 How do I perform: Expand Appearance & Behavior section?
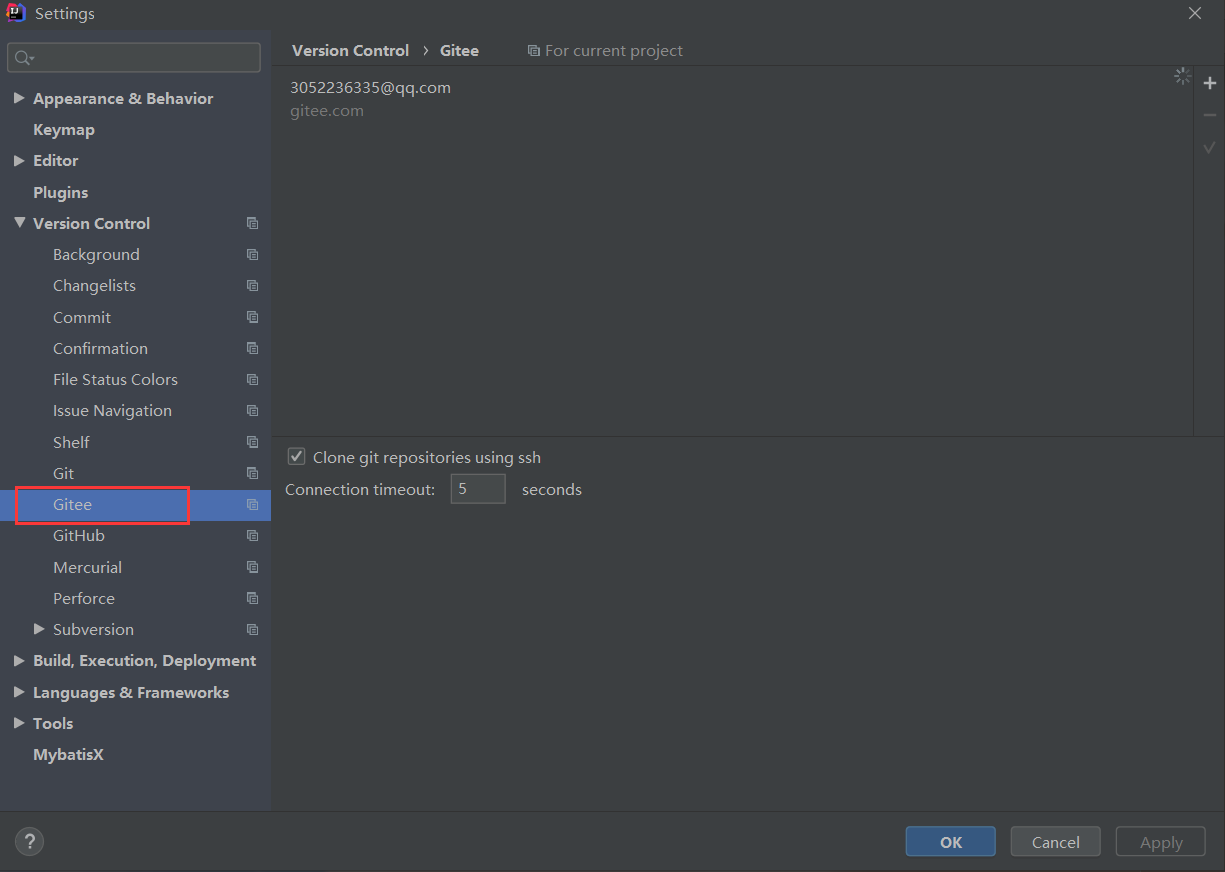coord(19,98)
